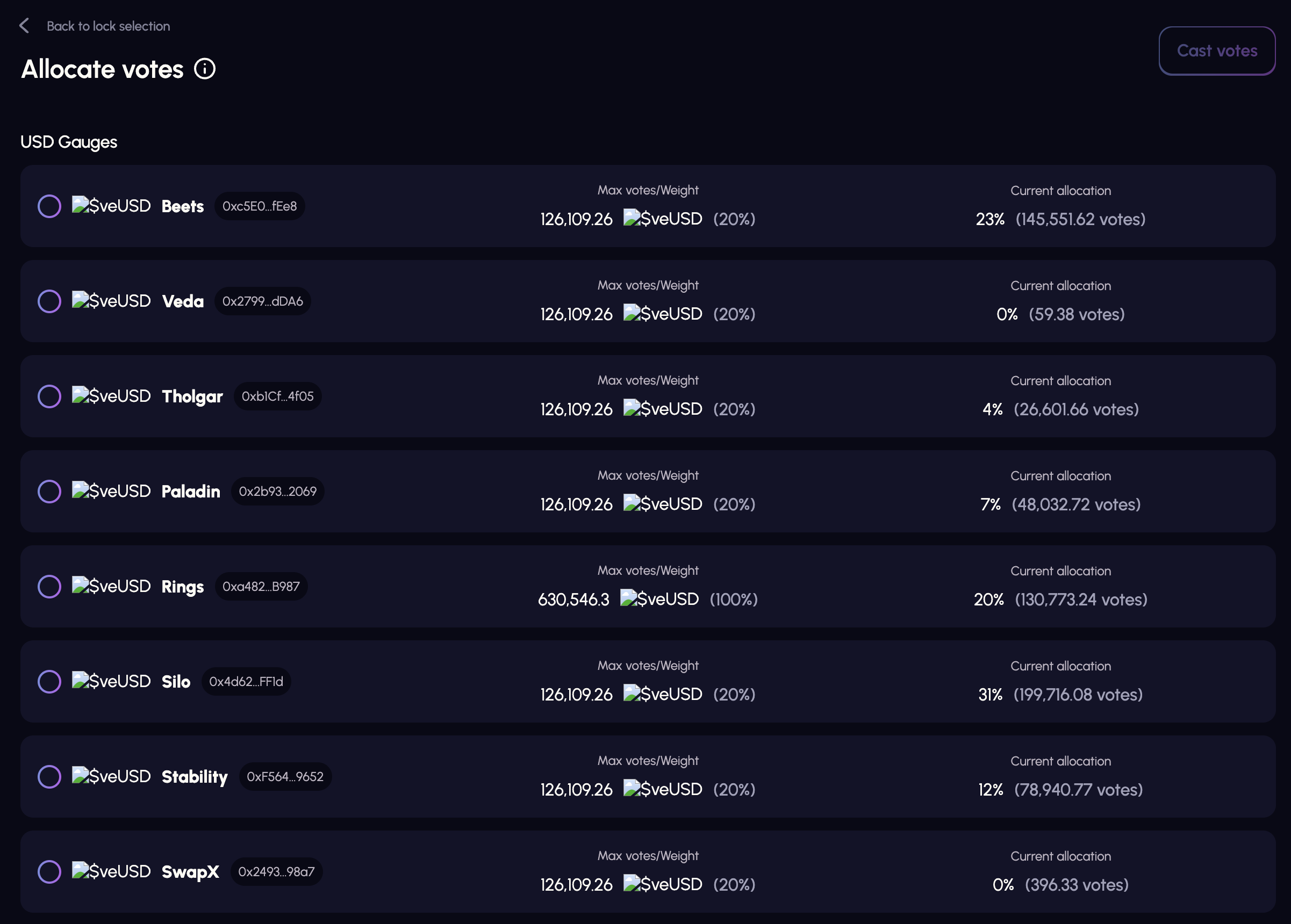
Task: Click the Veda address chip 0x2799...dDA6
Action: (x=262, y=301)
